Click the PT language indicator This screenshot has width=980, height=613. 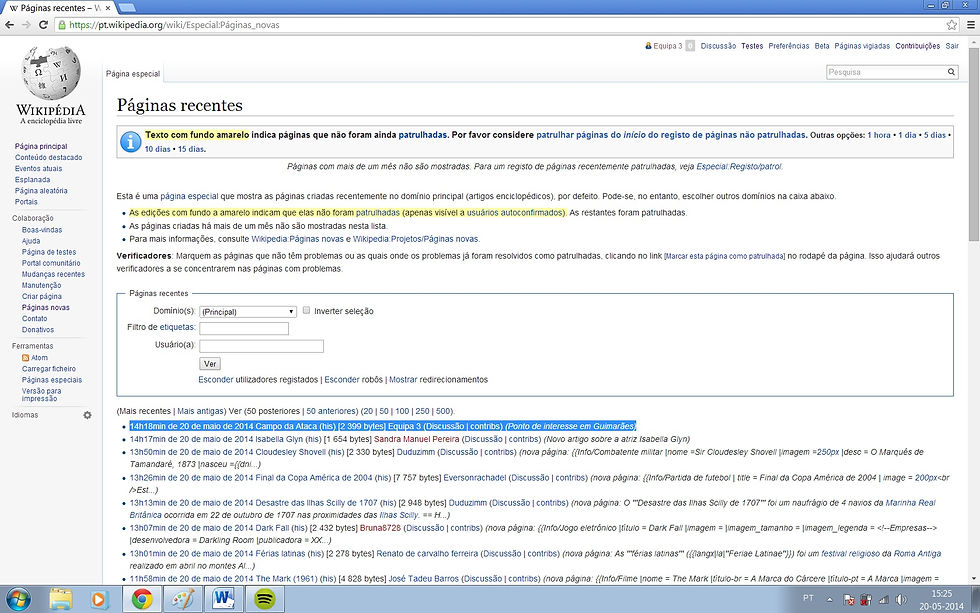tap(808, 599)
